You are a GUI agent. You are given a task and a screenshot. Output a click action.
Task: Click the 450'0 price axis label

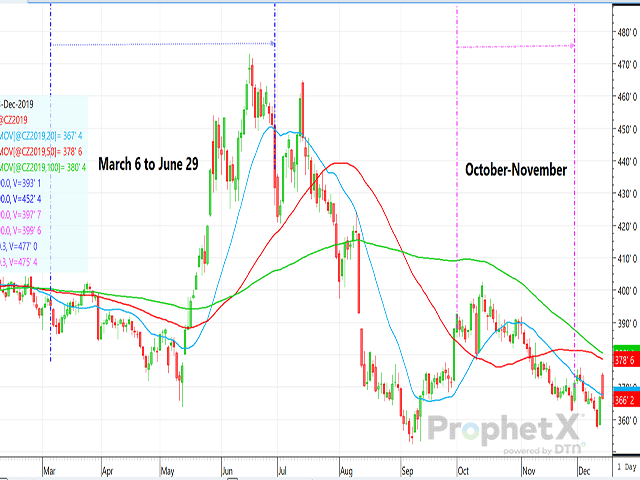pos(629,129)
